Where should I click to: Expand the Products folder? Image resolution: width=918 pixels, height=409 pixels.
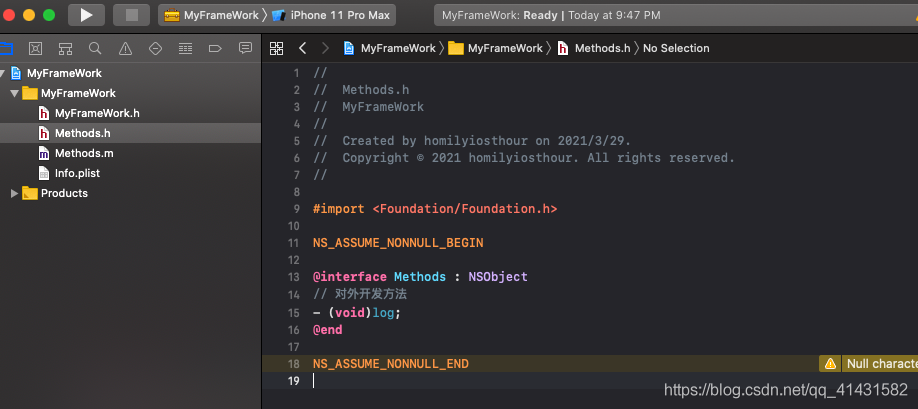14,193
